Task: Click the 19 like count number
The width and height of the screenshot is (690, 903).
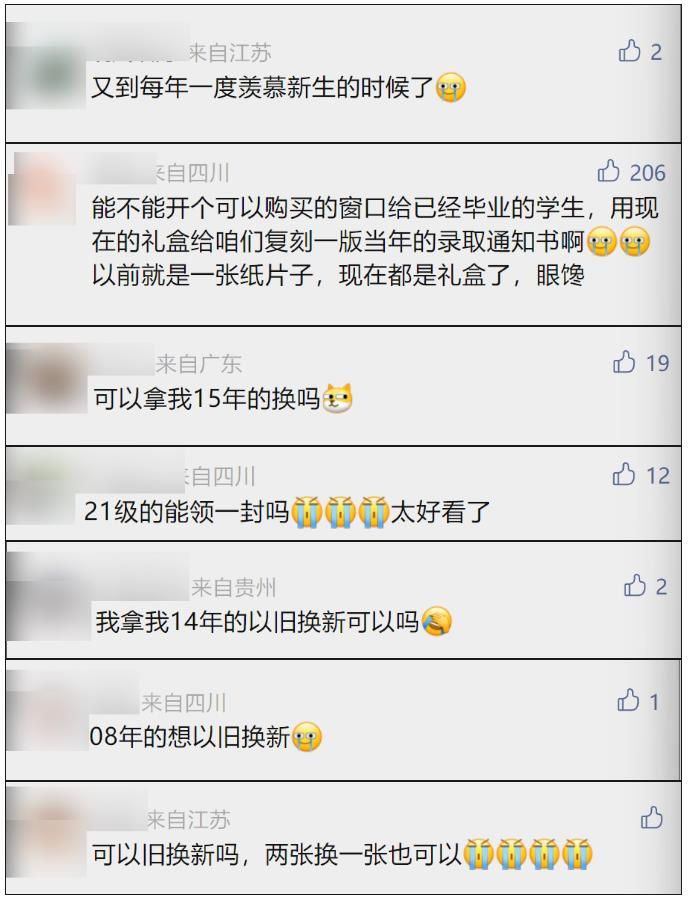Action: pos(657,363)
